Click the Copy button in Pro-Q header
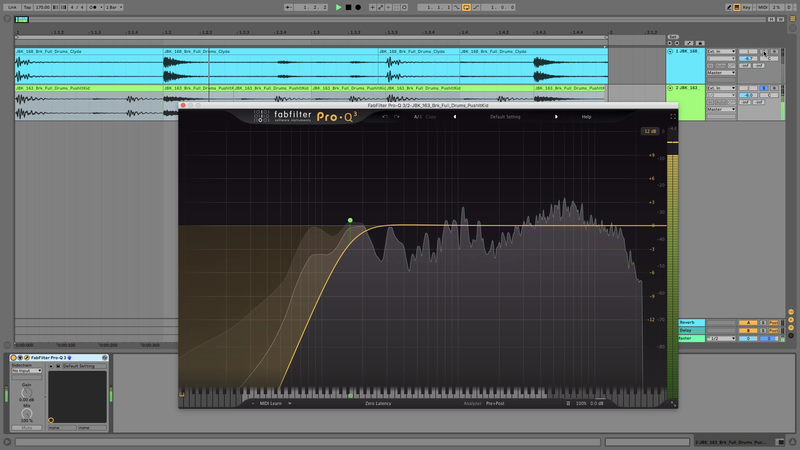800x450 pixels. [x=431, y=117]
